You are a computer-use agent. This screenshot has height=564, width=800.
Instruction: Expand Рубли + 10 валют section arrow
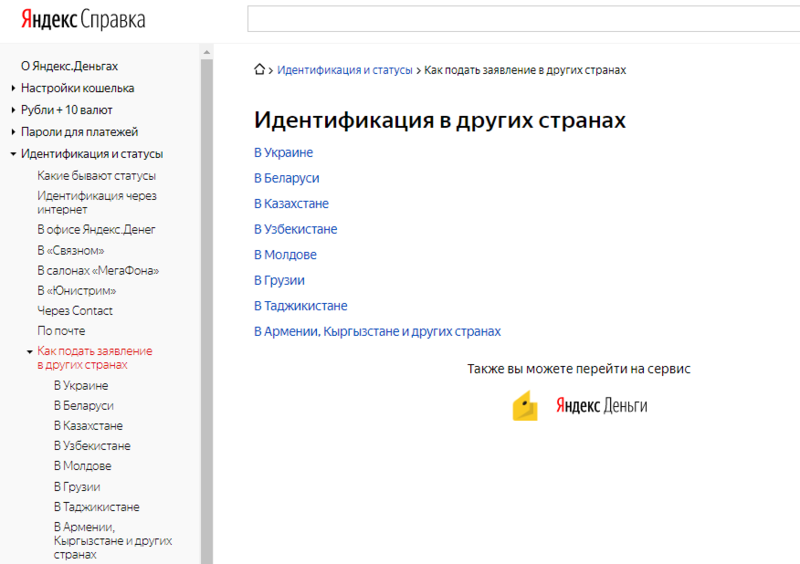pyautogui.click(x=13, y=110)
